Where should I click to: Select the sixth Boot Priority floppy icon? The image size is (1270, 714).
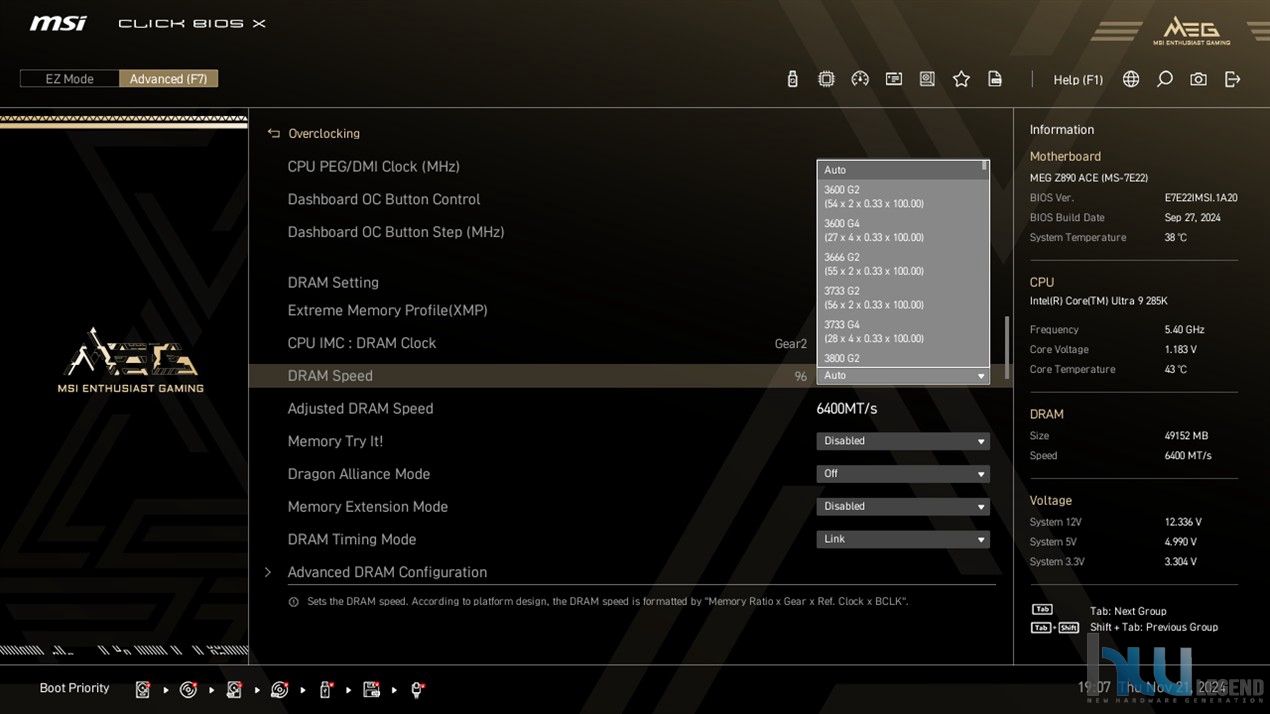[371, 689]
